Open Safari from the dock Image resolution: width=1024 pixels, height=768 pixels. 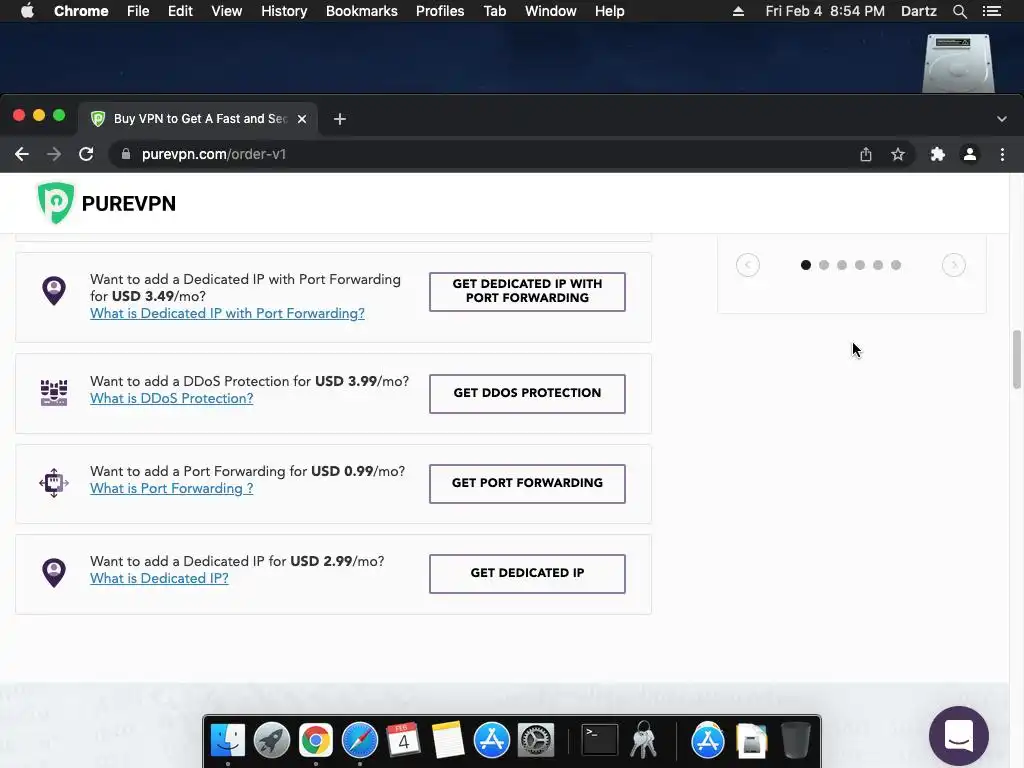[x=360, y=740]
